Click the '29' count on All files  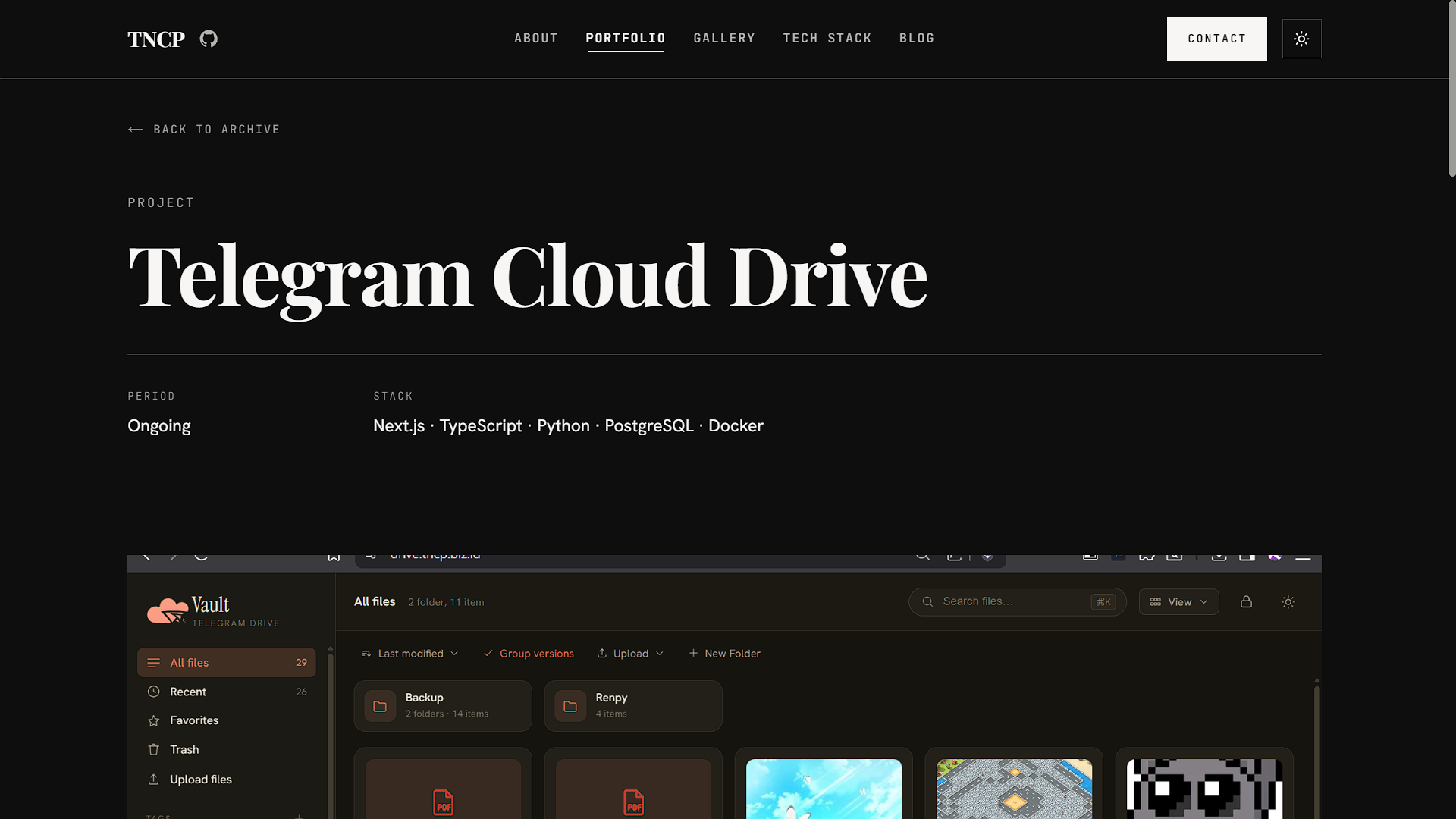(301, 662)
